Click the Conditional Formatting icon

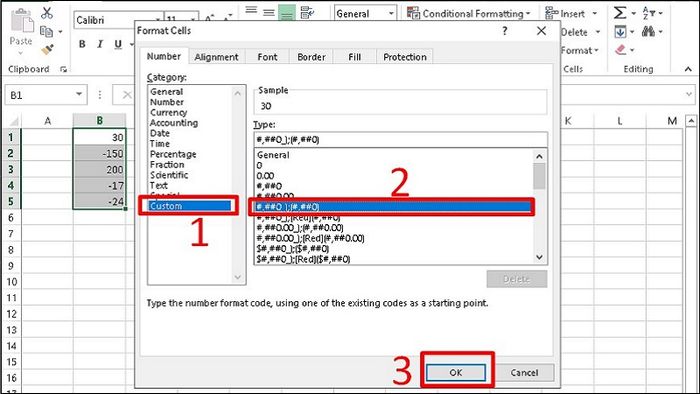pos(413,13)
